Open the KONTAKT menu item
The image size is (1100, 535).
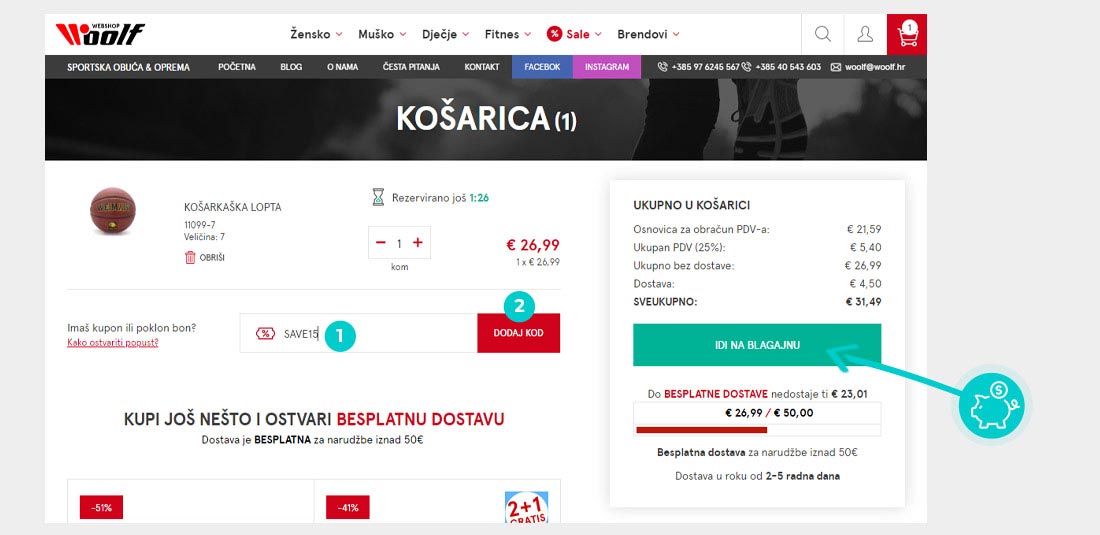click(x=482, y=67)
